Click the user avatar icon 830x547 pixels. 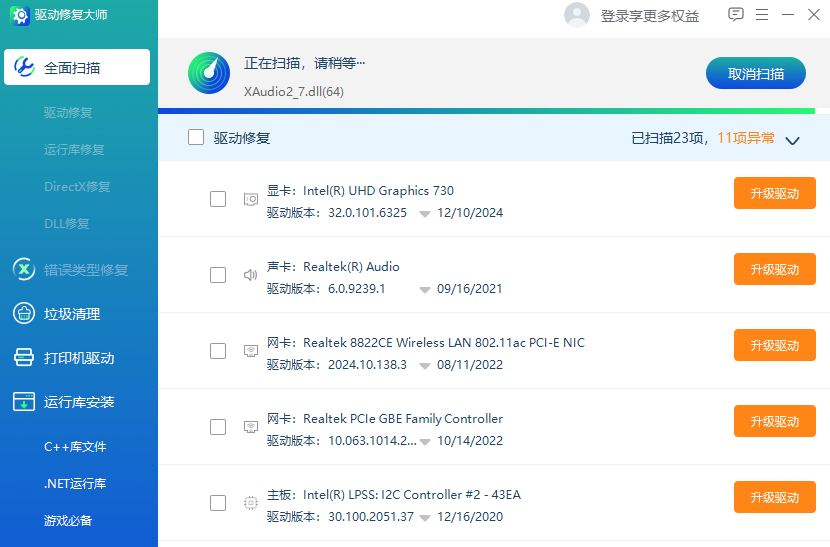coord(577,15)
